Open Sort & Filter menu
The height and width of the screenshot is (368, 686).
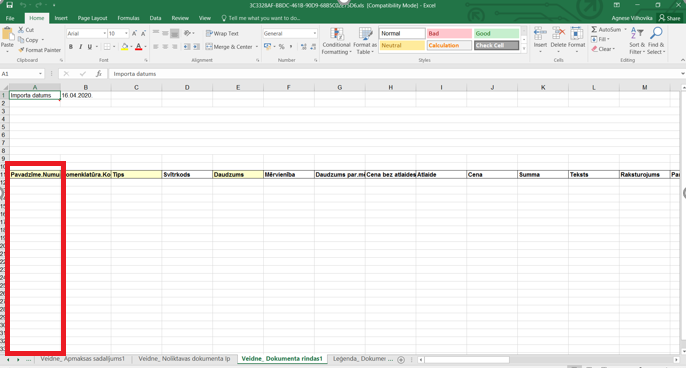pyautogui.click(x=637, y=41)
